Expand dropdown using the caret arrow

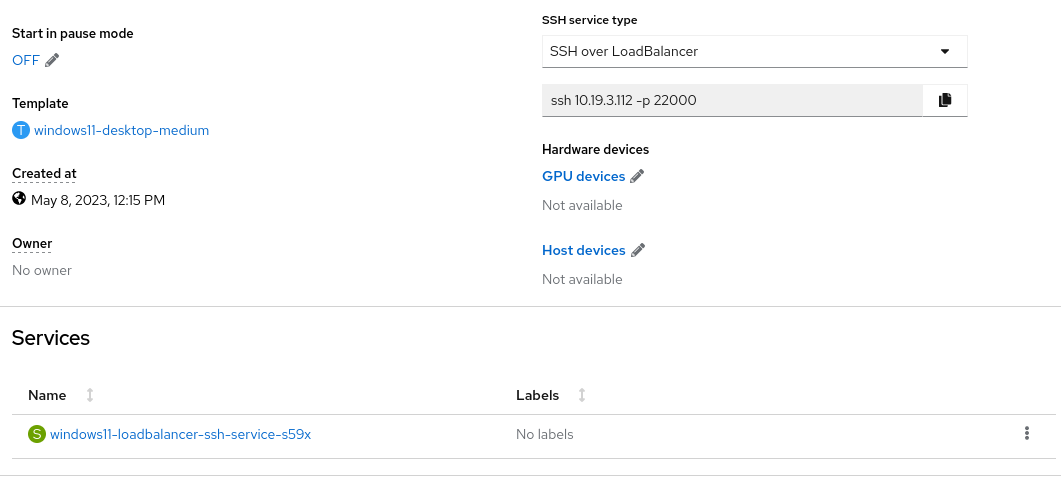point(945,51)
